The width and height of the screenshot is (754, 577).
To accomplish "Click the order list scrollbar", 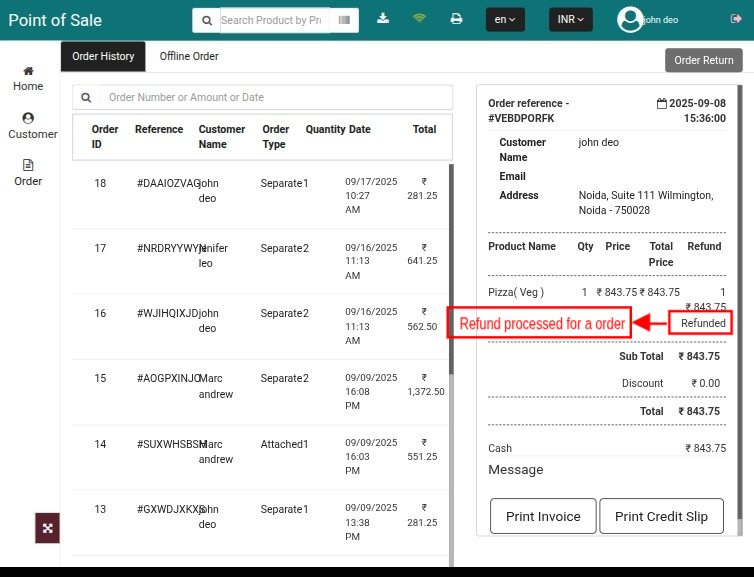I will pyautogui.click(x=451, y=269).
